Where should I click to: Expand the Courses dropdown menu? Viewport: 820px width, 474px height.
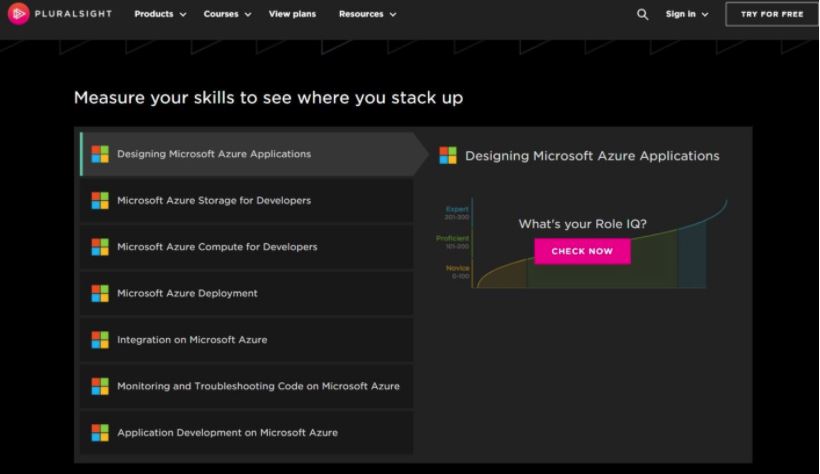(227, 14)
